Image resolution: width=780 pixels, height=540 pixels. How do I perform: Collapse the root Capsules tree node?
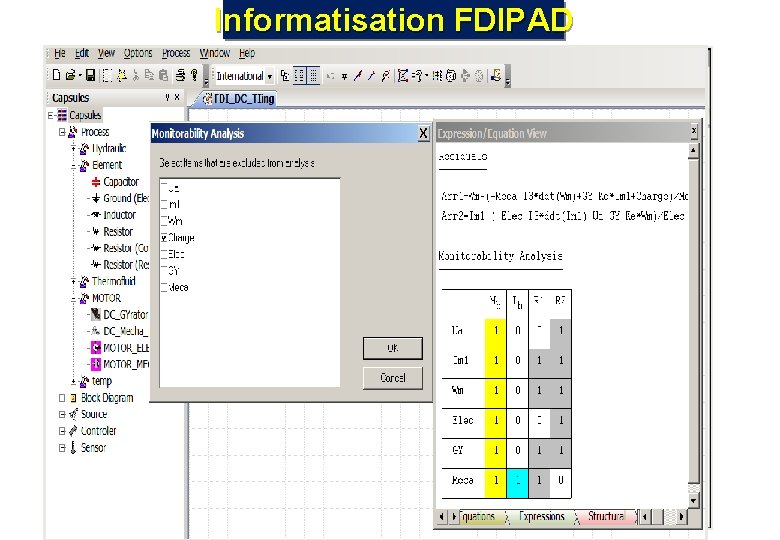pos(51,115)
